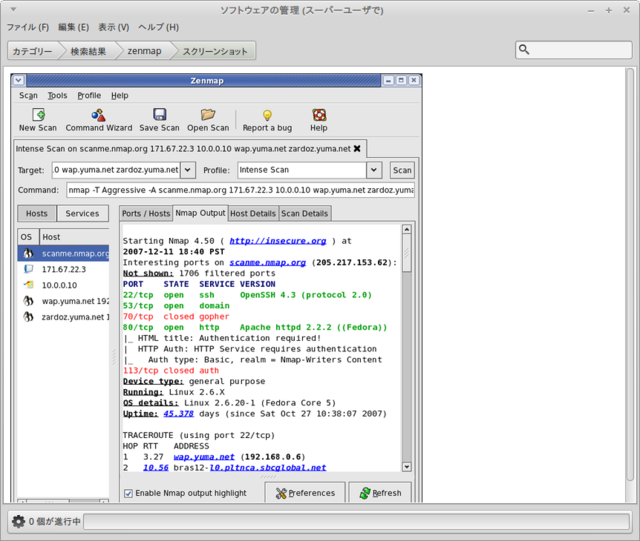Open the 編集 (E) menu
Image resolution: width=640 pixels, height=541 pixels.
73,27
